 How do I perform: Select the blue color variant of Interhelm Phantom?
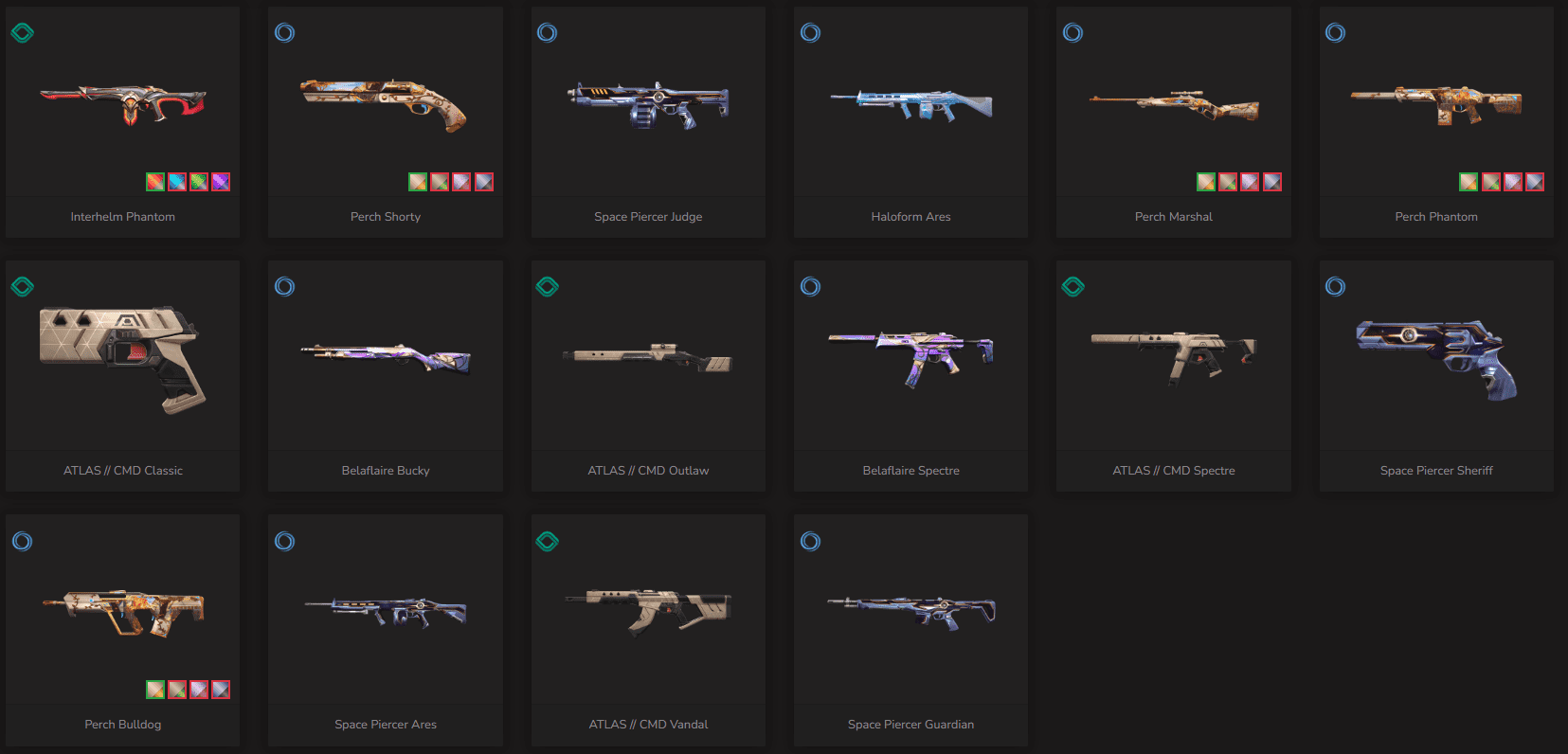[177, 182]
